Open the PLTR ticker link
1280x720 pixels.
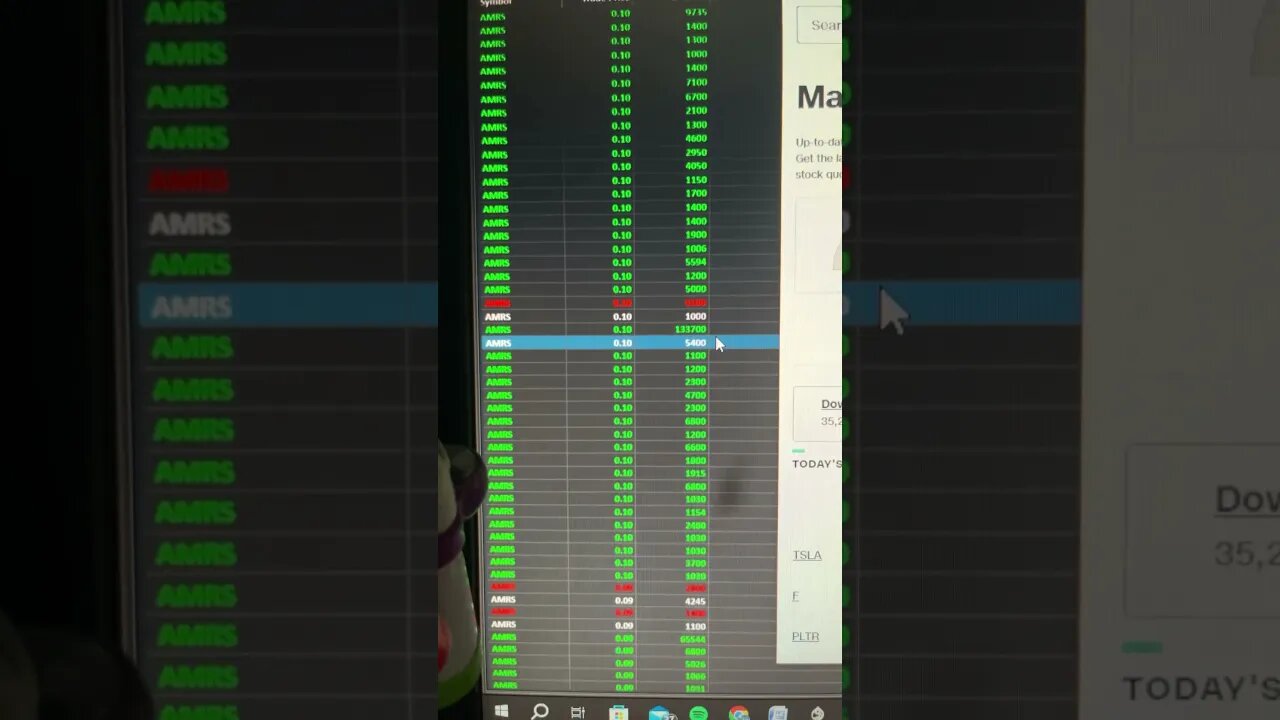(805, 636)
